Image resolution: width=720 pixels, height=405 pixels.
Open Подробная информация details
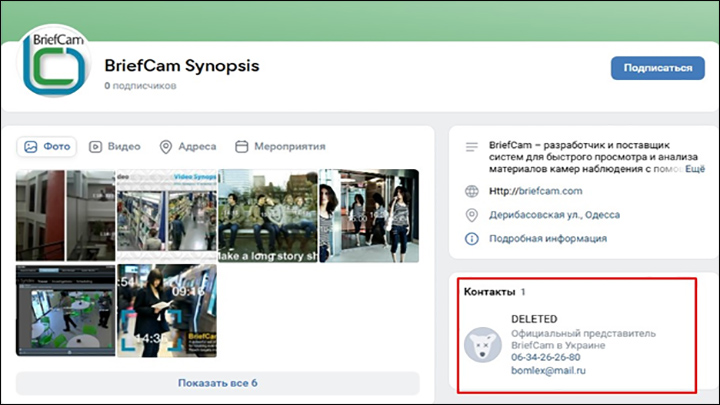pyautogui.click(x=547, y=238)
